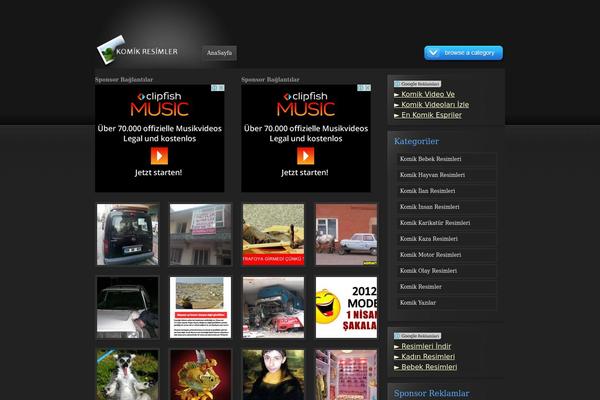Screen dimensions: 600x400
Task: Open the 2012 Model 1 Nisan thumbnail
Action: point(346,307)
